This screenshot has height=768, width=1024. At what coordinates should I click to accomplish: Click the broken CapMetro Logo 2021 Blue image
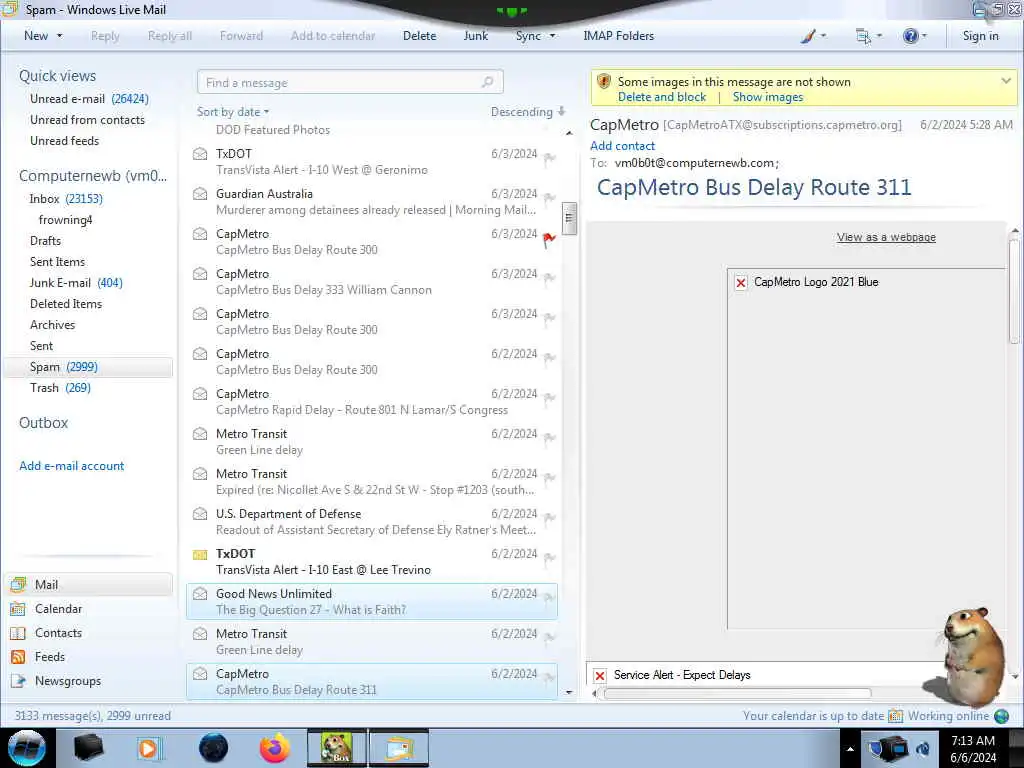(x=866, y=449)
